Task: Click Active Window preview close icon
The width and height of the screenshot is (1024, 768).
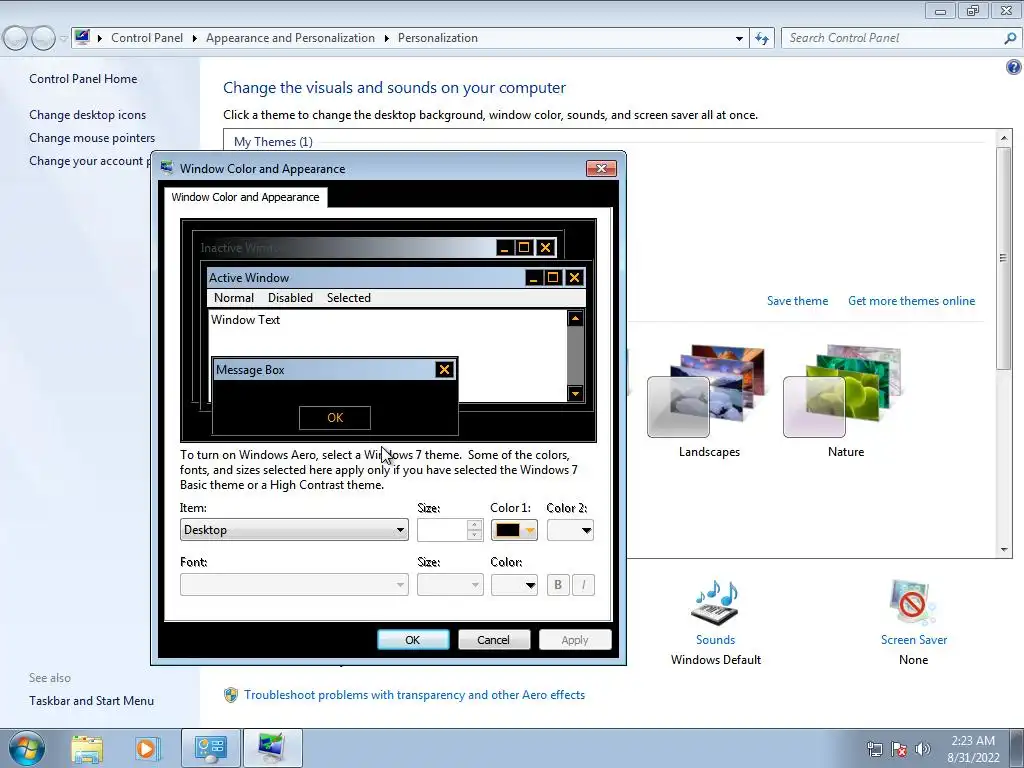Action: [574, 278]
